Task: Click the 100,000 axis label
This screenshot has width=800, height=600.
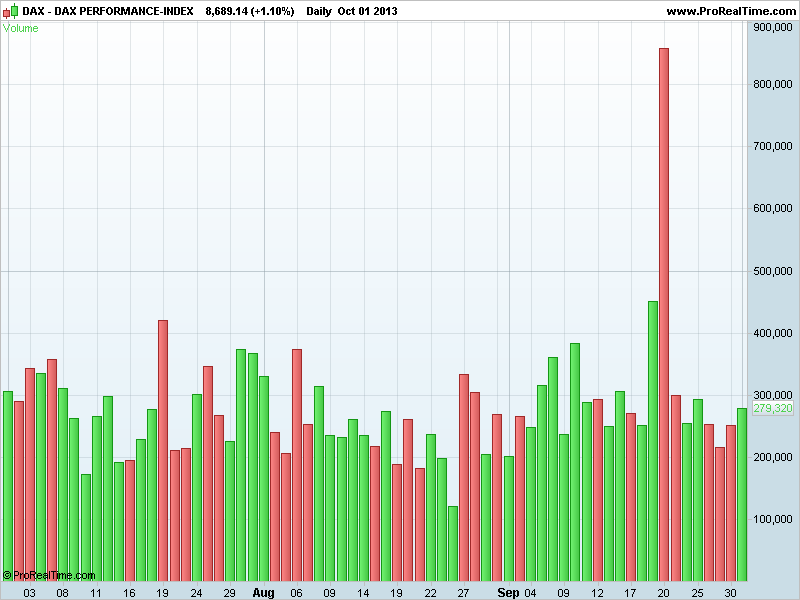Action: pyautogui.click(x=772, y=519)
